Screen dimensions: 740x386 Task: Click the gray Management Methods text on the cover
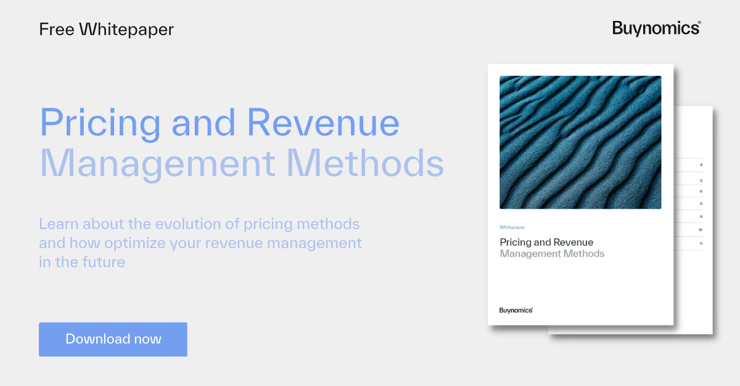click(552, 254)
